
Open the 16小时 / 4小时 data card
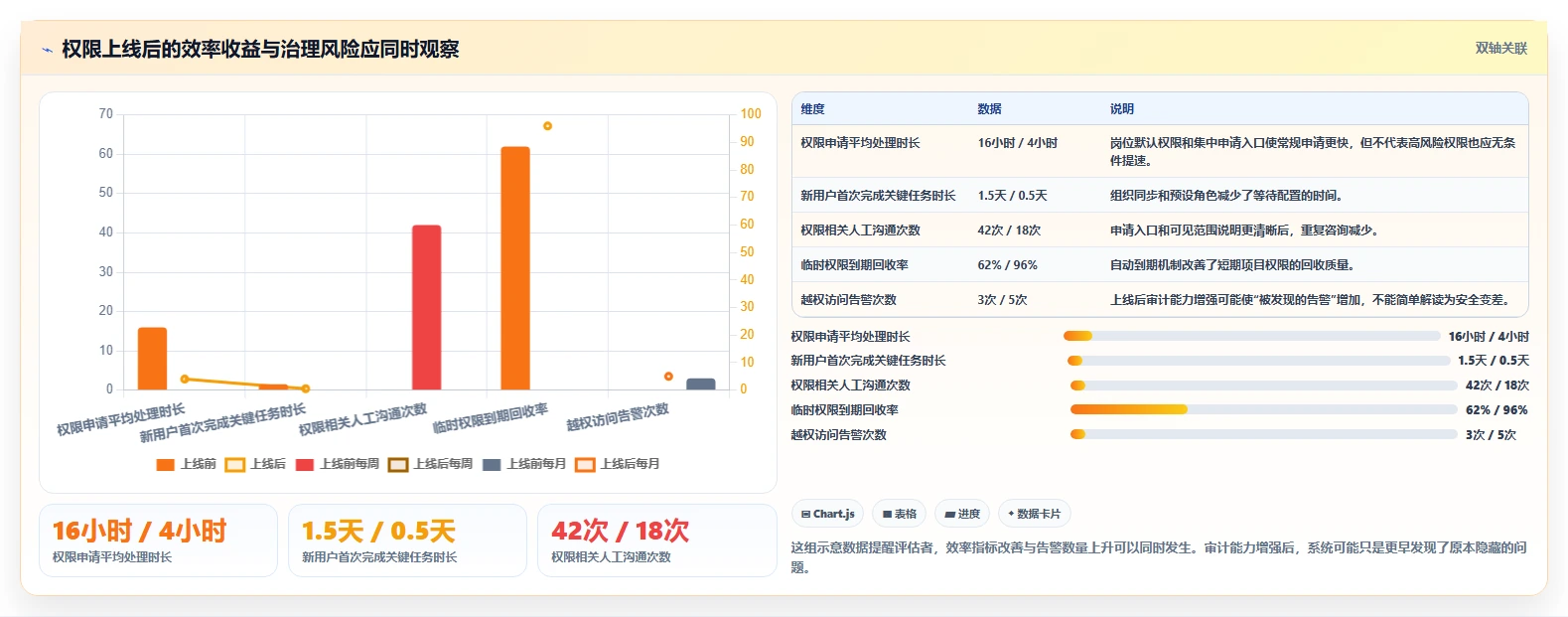(158, 540)
